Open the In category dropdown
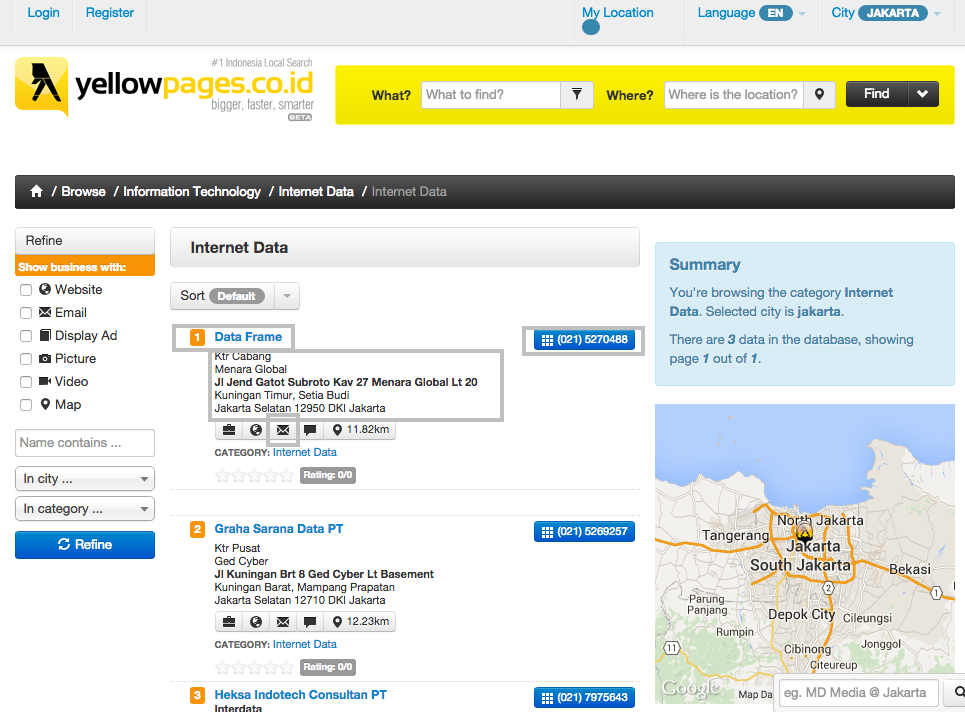965x712 pixels. click(85, 509)
